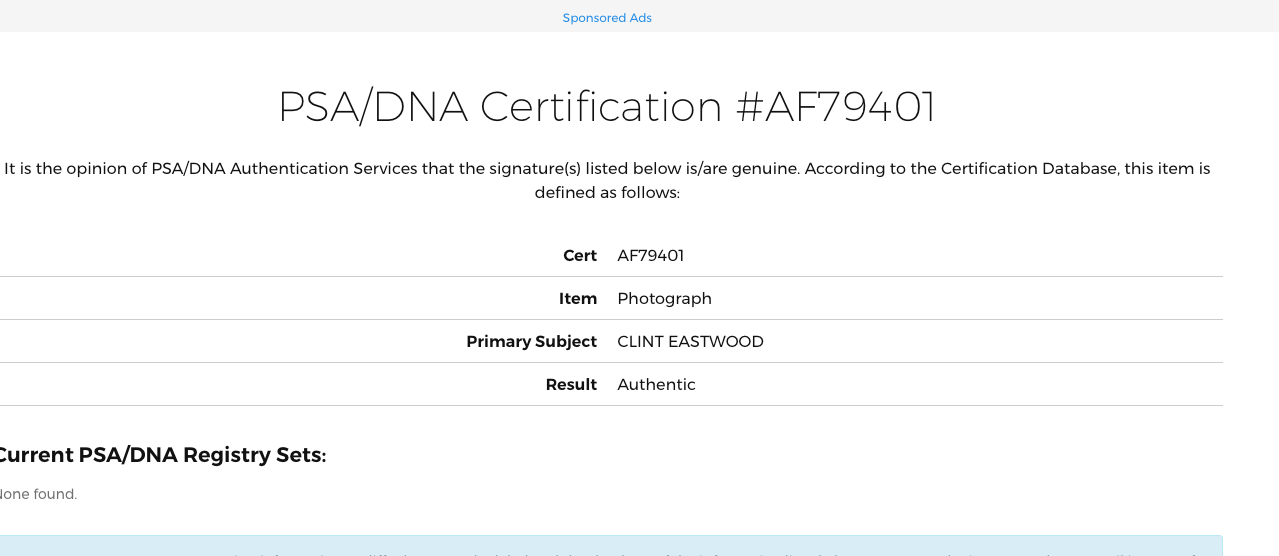Click the None found text

click(38, 494)
